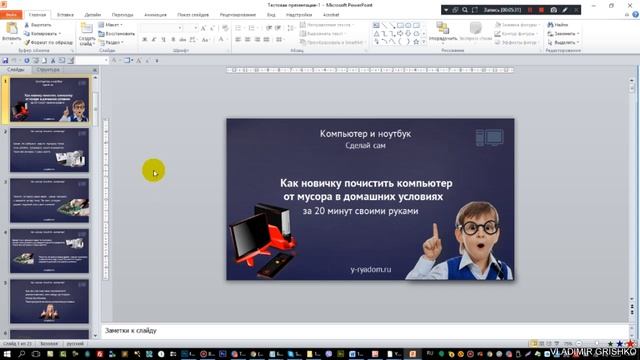Switch to the Вставка ribbon tab

click(x=65, y=15)
